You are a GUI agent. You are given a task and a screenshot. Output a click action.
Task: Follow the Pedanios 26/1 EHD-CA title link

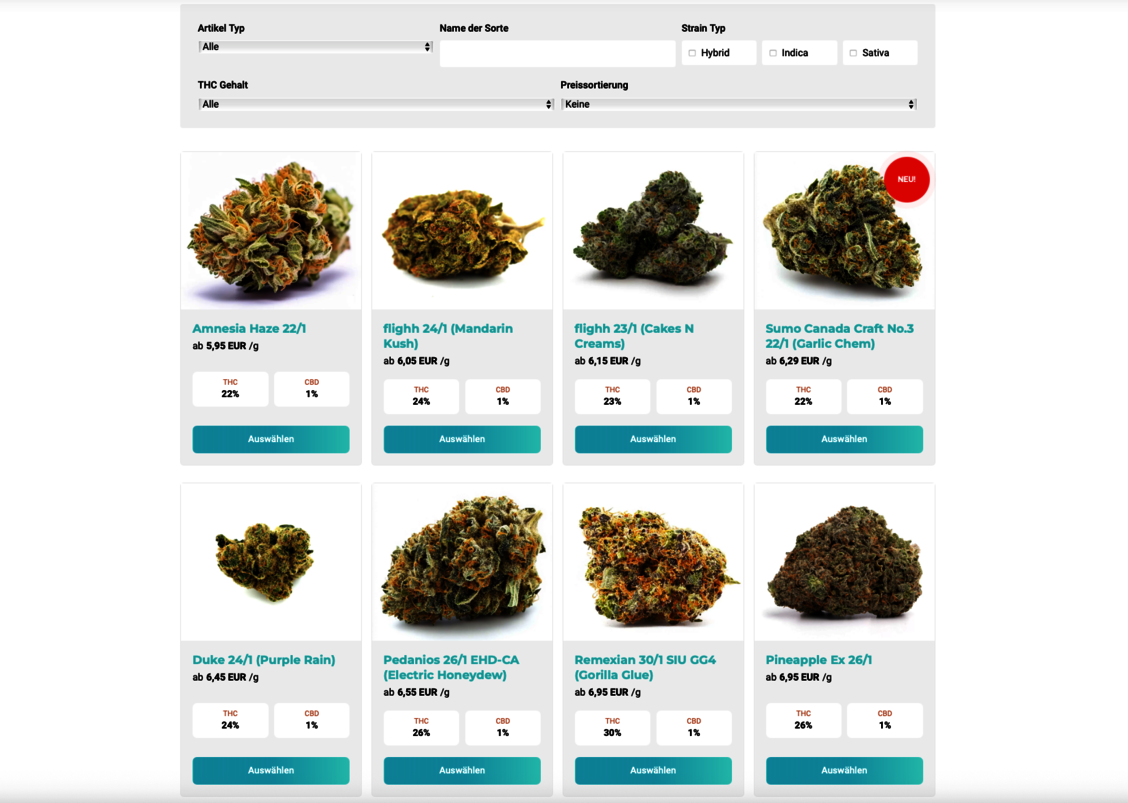click(x=451, y=667)
